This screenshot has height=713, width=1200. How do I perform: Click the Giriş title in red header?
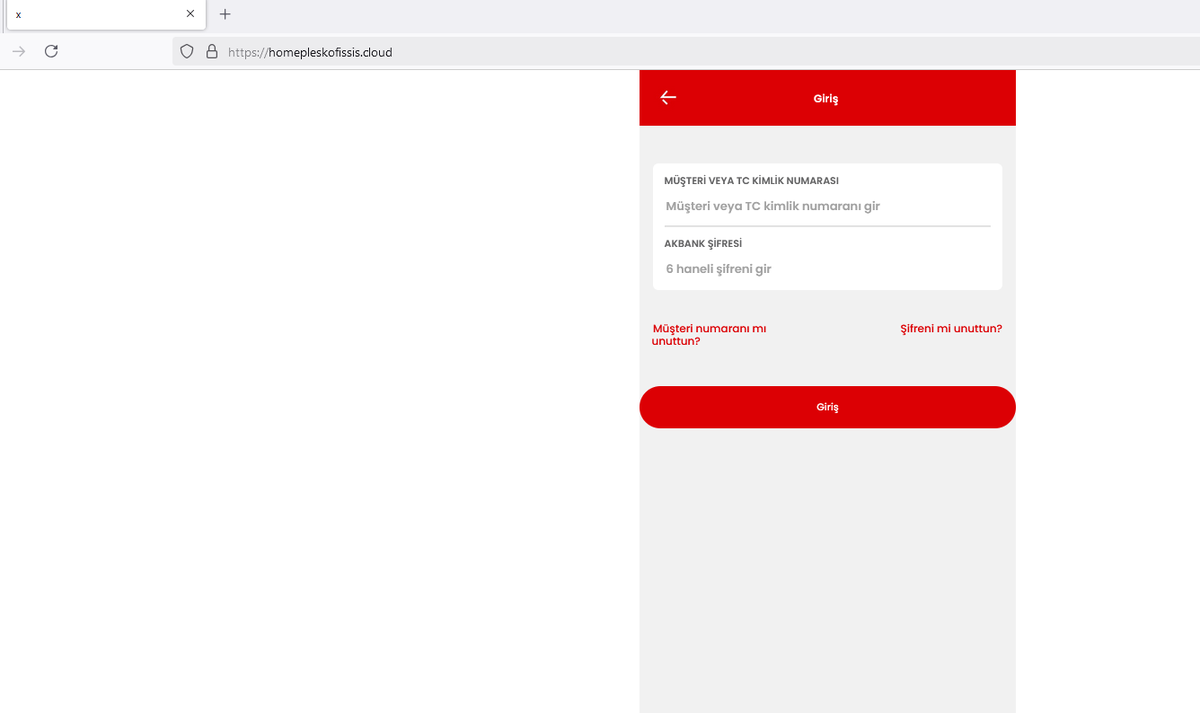[826, 98]
